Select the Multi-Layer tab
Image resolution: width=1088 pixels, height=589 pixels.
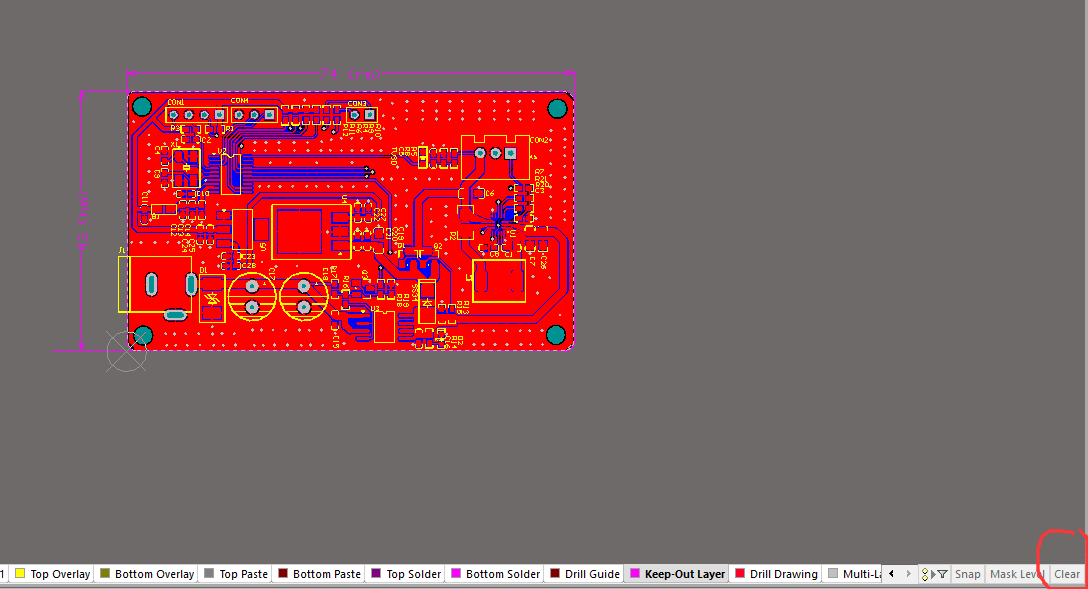point(857,573)
